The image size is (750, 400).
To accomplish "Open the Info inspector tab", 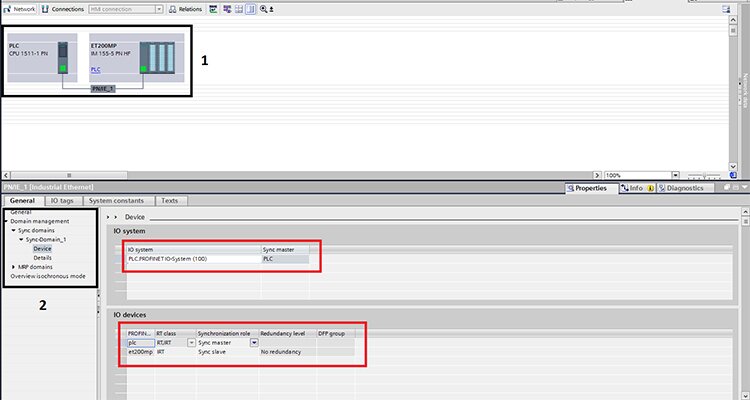I will (638, 188).
